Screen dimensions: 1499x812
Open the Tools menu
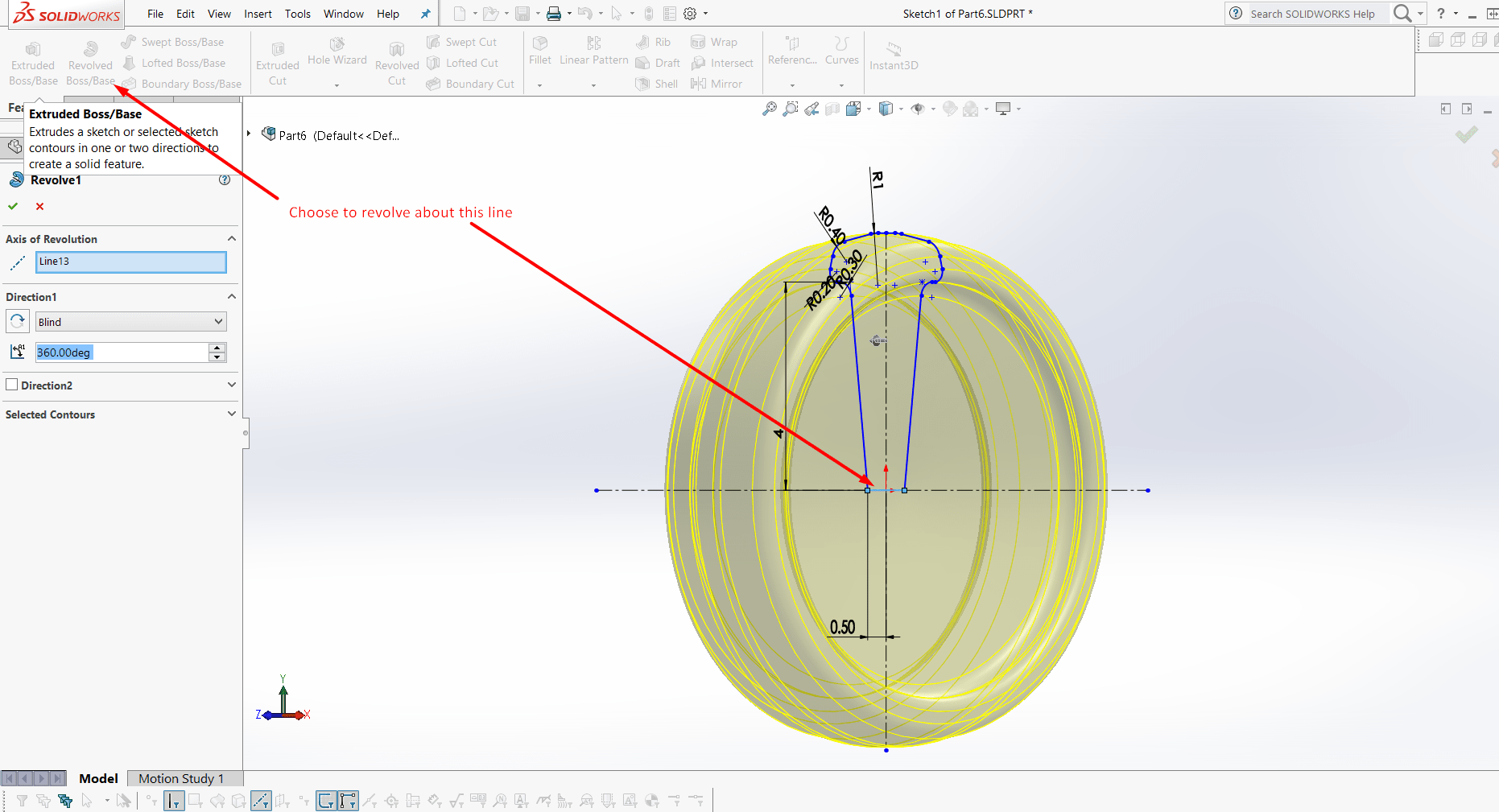pyautogui.click(x=298, y=14)
